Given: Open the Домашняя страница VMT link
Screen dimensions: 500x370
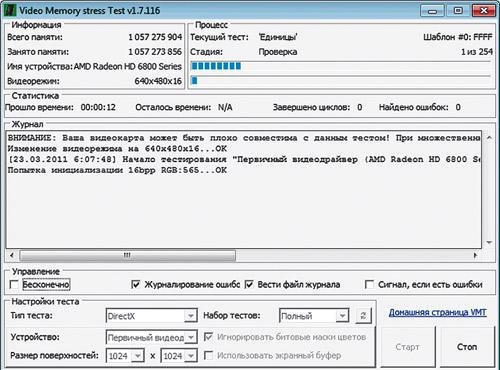Looking at the screenshot, I should pyautogui.click(x=437, y=313).
